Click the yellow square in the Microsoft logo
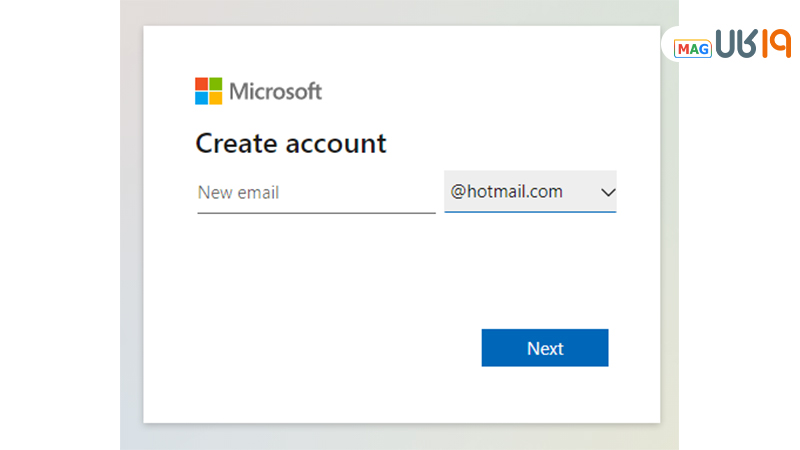The width and height of the screenshot is (800, 450). [x=215, y=98]
